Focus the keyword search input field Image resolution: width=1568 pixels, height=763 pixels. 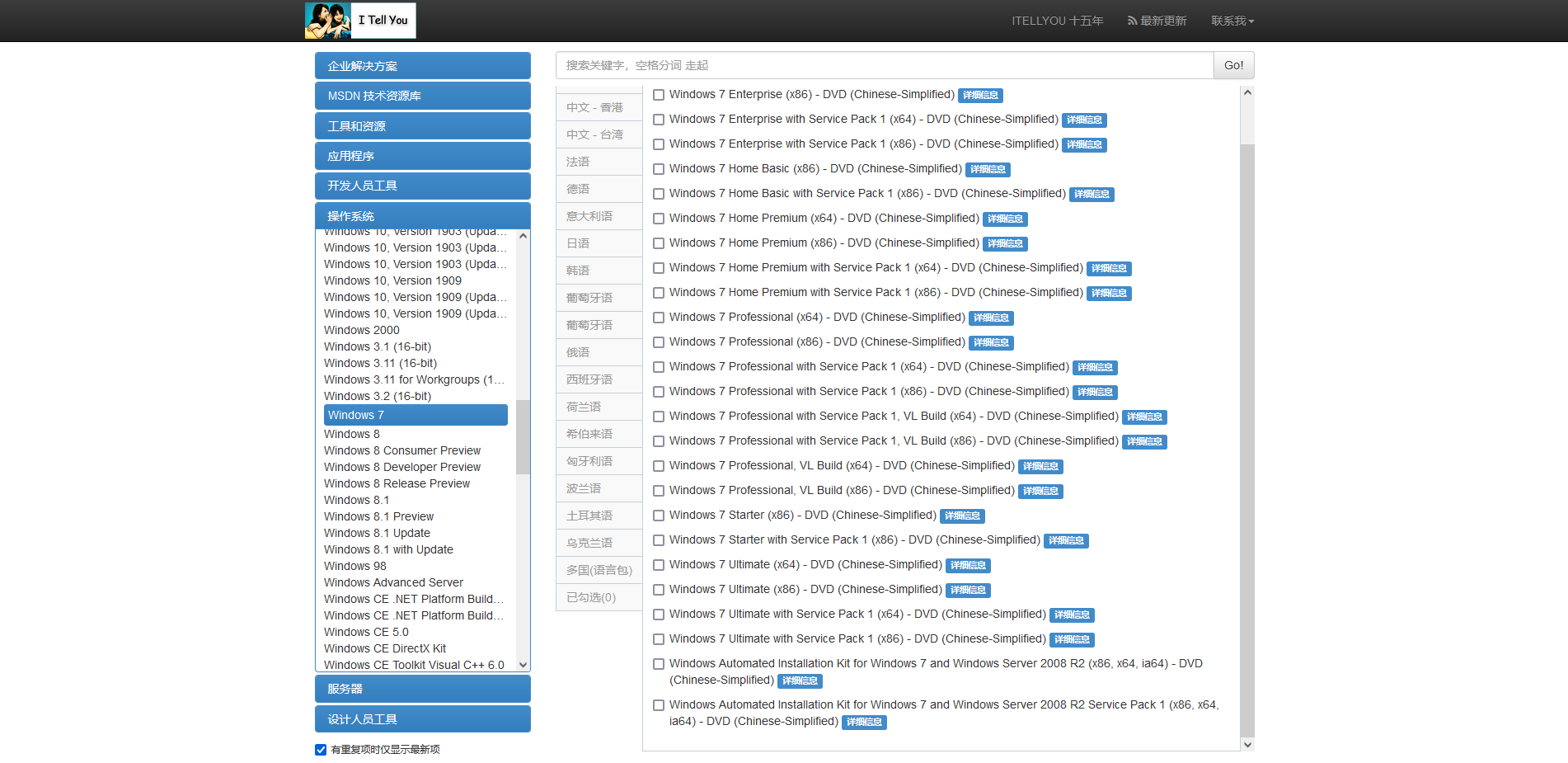(x=884, y=65)
